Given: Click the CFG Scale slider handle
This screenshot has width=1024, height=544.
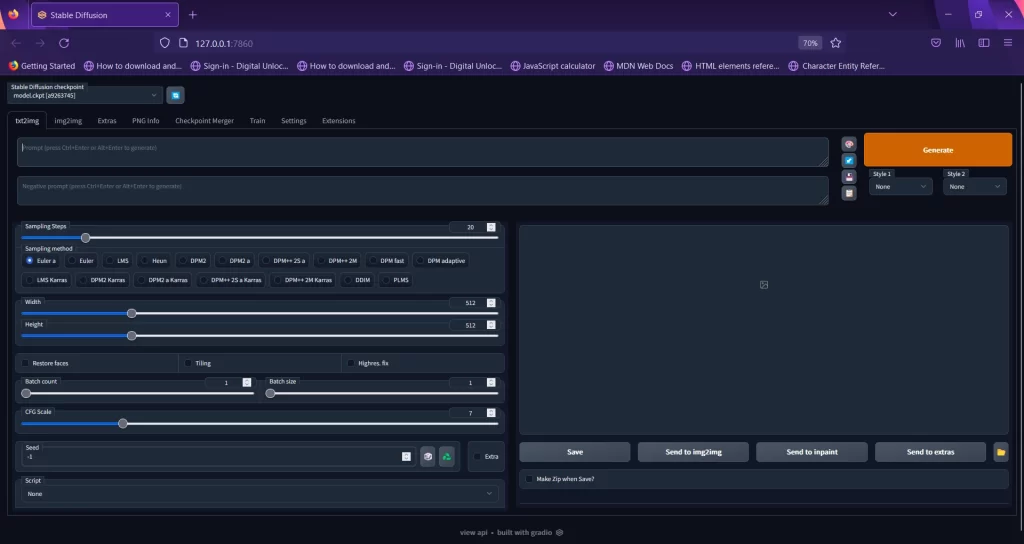Looking at the screenshot, I should [123, 423].
